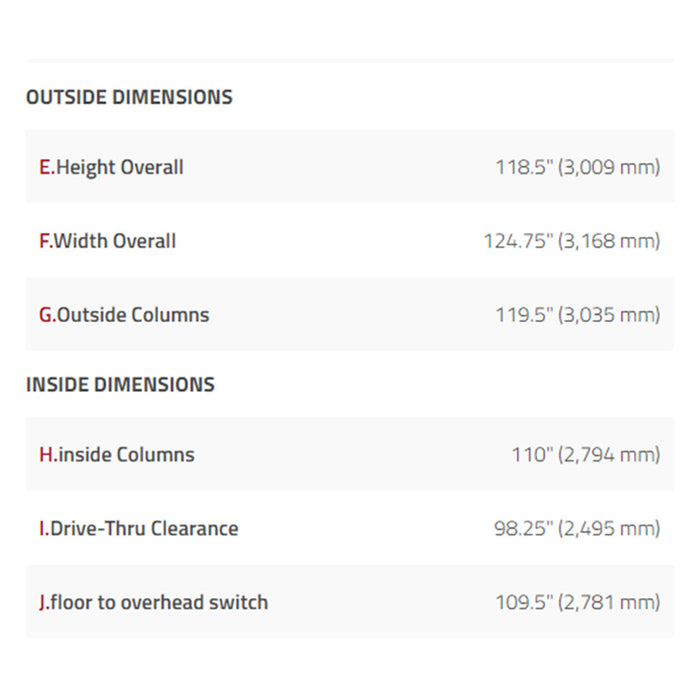Click the OUTSIDE DIMENSIONS heading
Screen dimensions: 700x700
(x=129, y=97)
